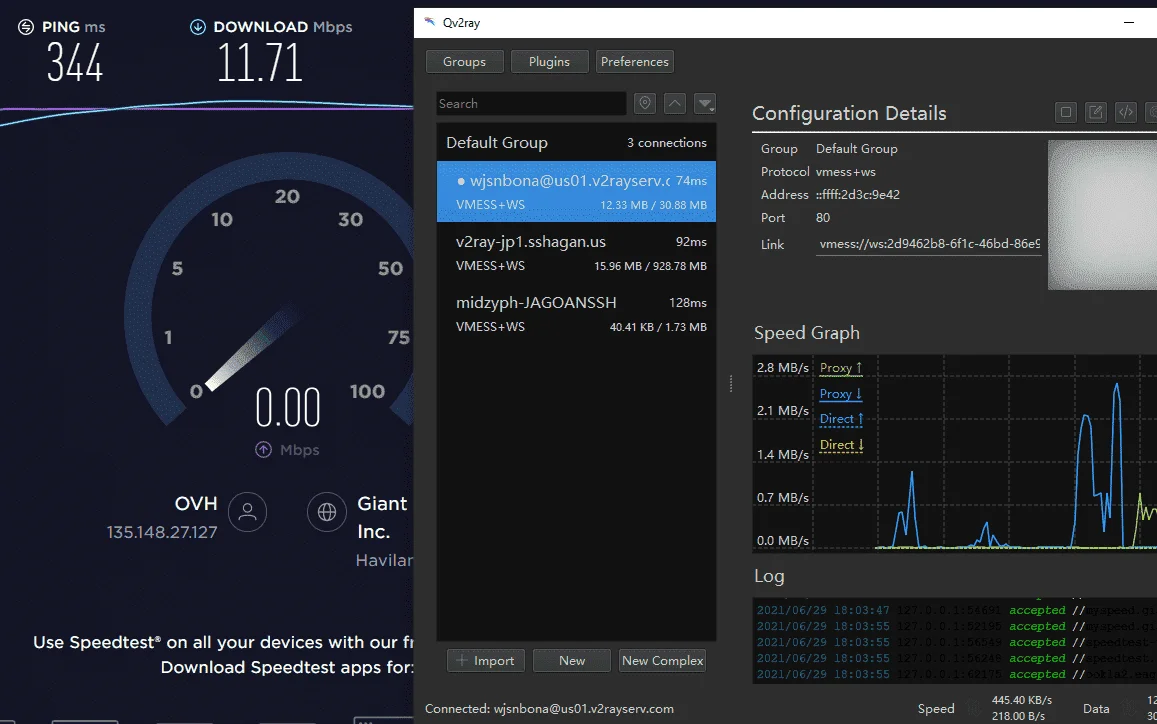Click the 344 ping result
The width and height of the screenshot is (1157, 724).
coord(75,63)
